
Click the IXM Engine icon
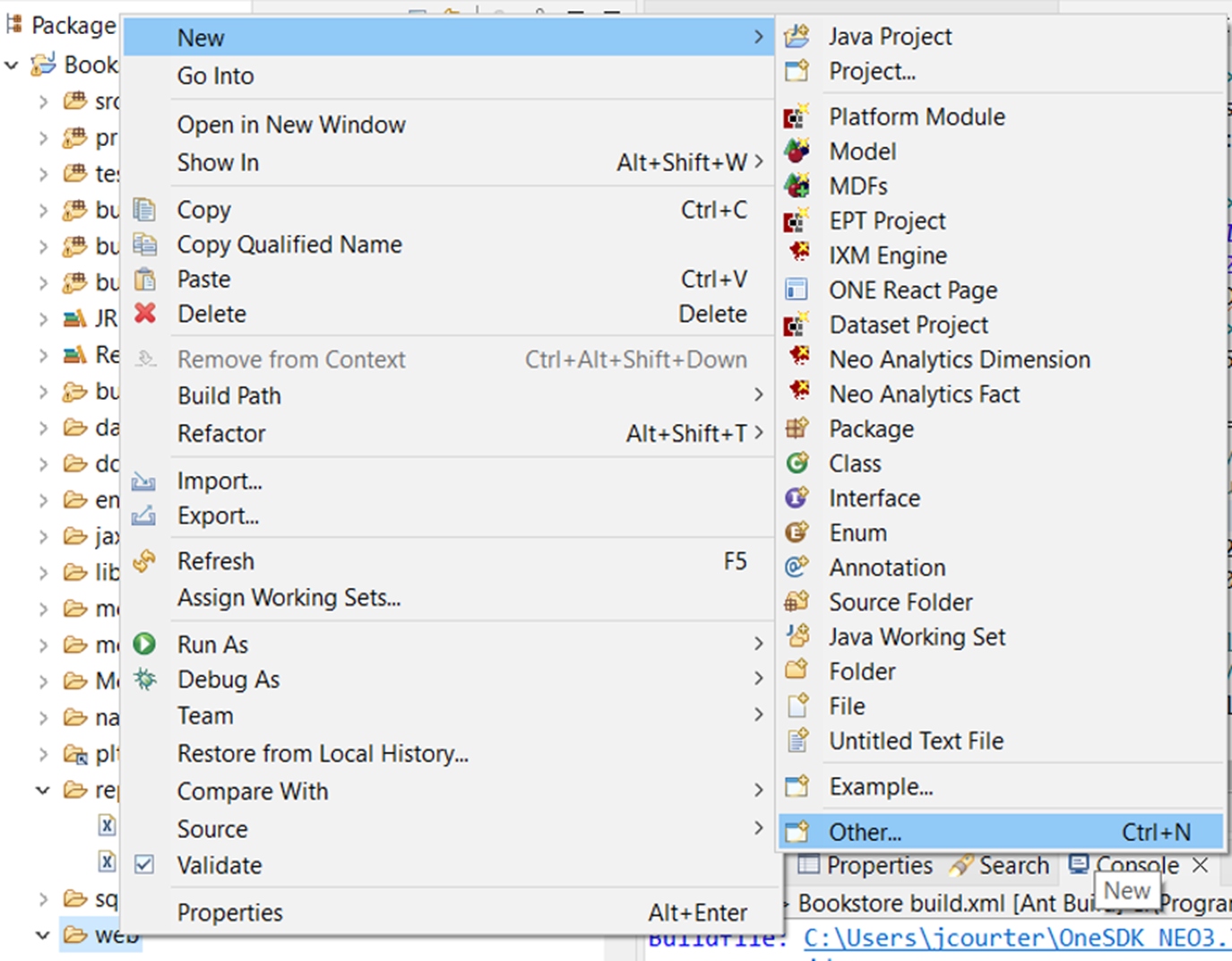(x=798, y=254)
